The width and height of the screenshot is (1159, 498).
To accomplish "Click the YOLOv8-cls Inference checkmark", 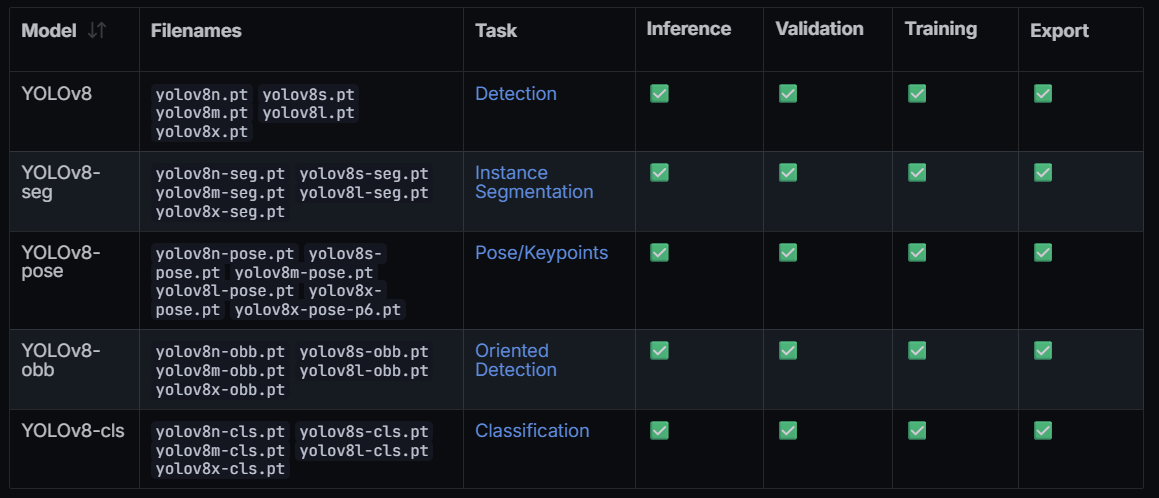I will click(659, 431).
